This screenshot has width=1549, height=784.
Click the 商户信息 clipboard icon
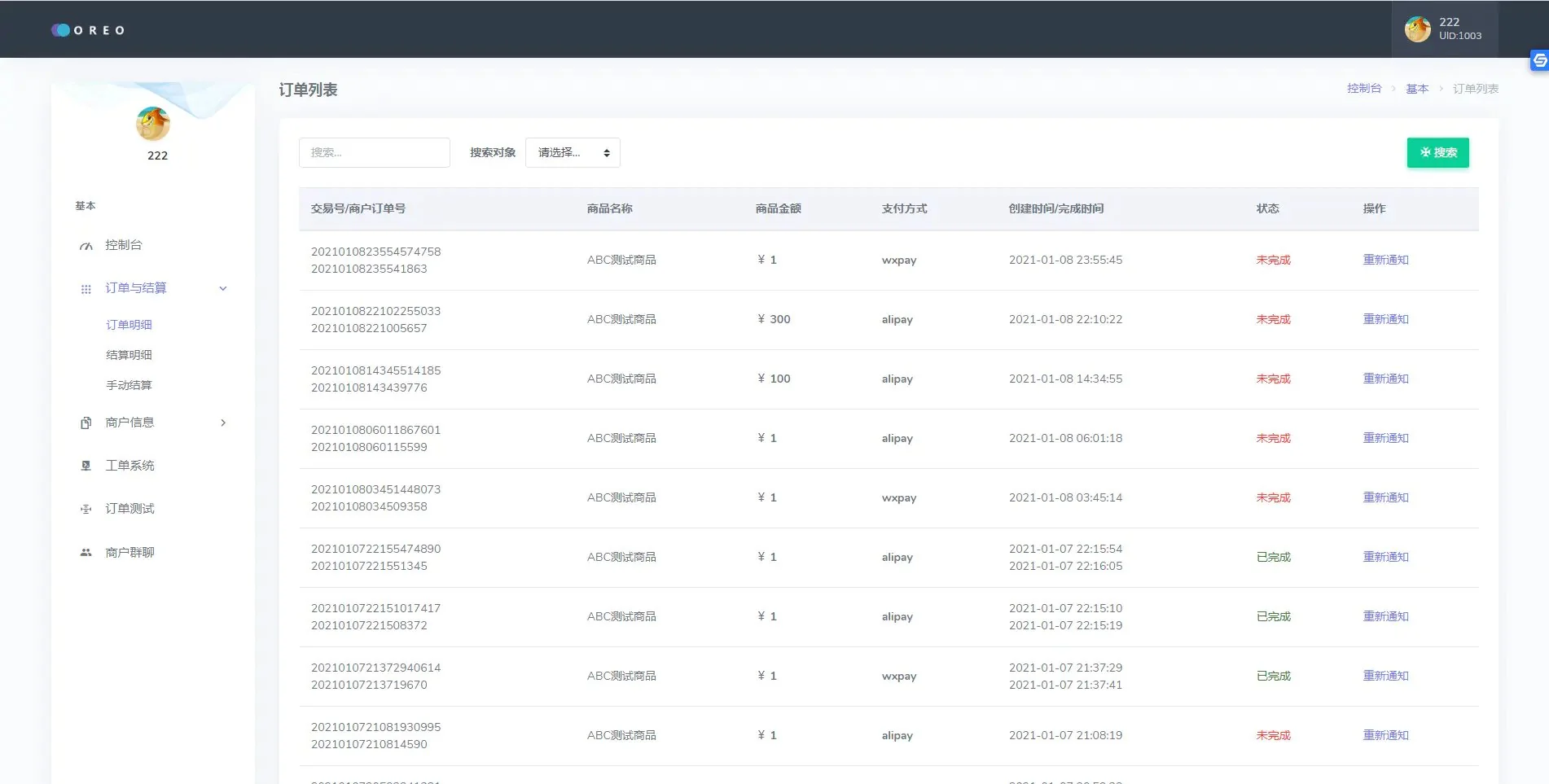[x=86, y=423]
